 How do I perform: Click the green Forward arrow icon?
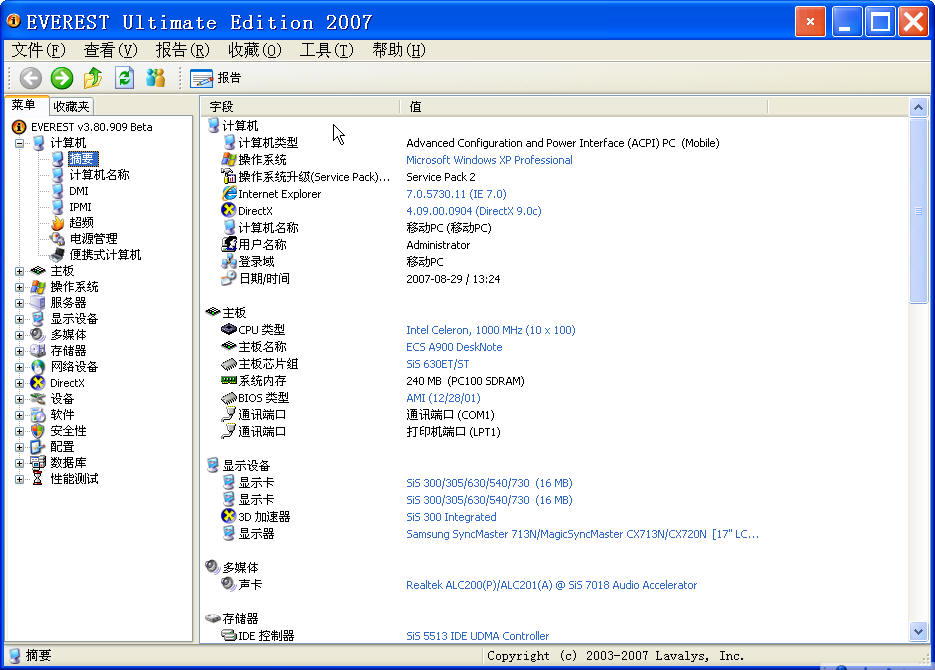pyautogui.click(x=61, y=78)
